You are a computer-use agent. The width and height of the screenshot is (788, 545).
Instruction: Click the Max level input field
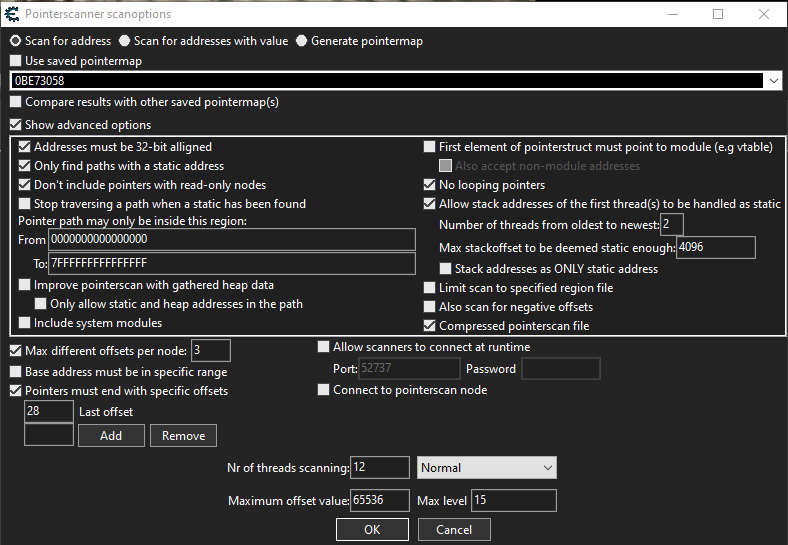pyautogui.click(x=513, y=500)
